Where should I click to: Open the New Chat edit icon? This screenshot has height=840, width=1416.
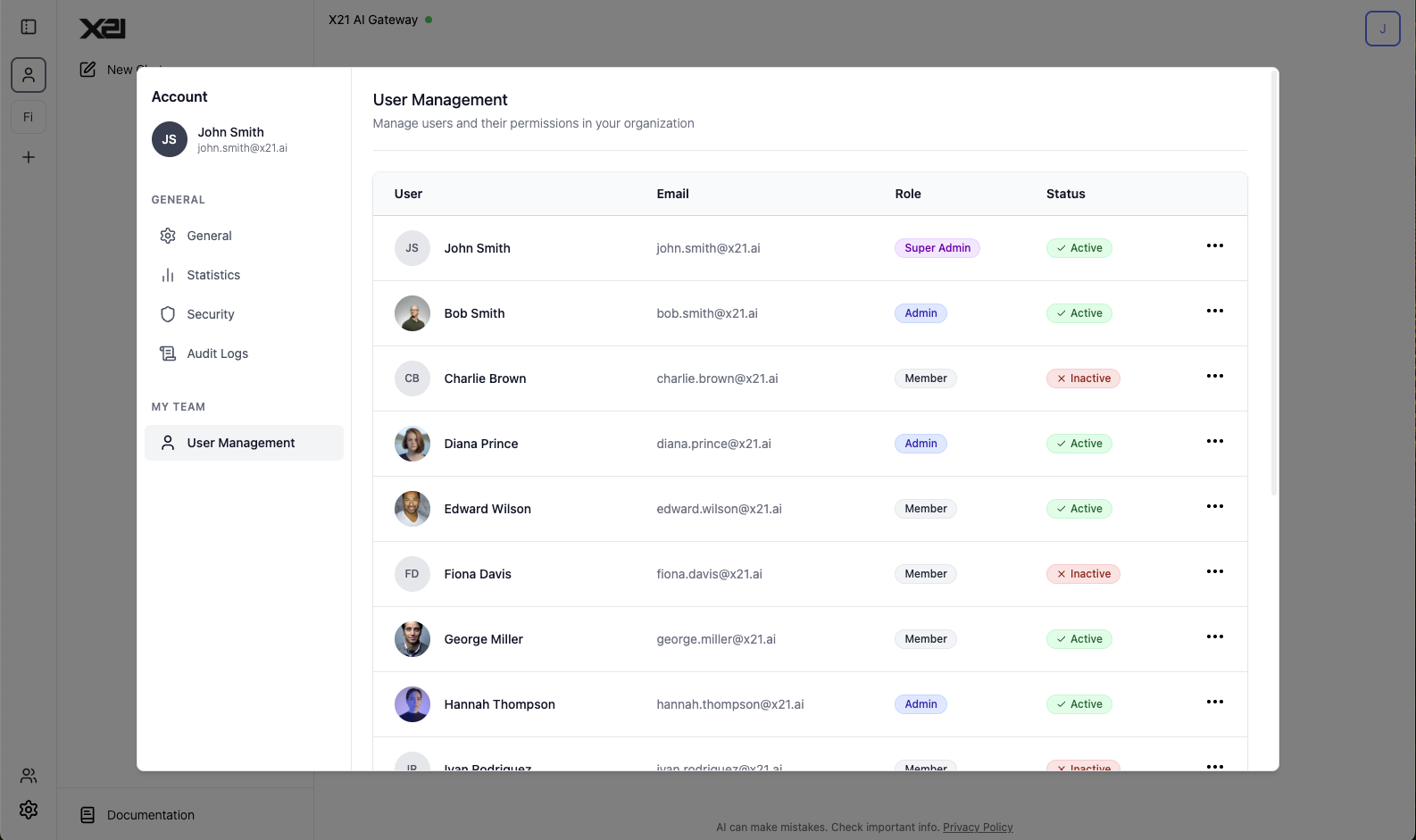coord(87,70)
